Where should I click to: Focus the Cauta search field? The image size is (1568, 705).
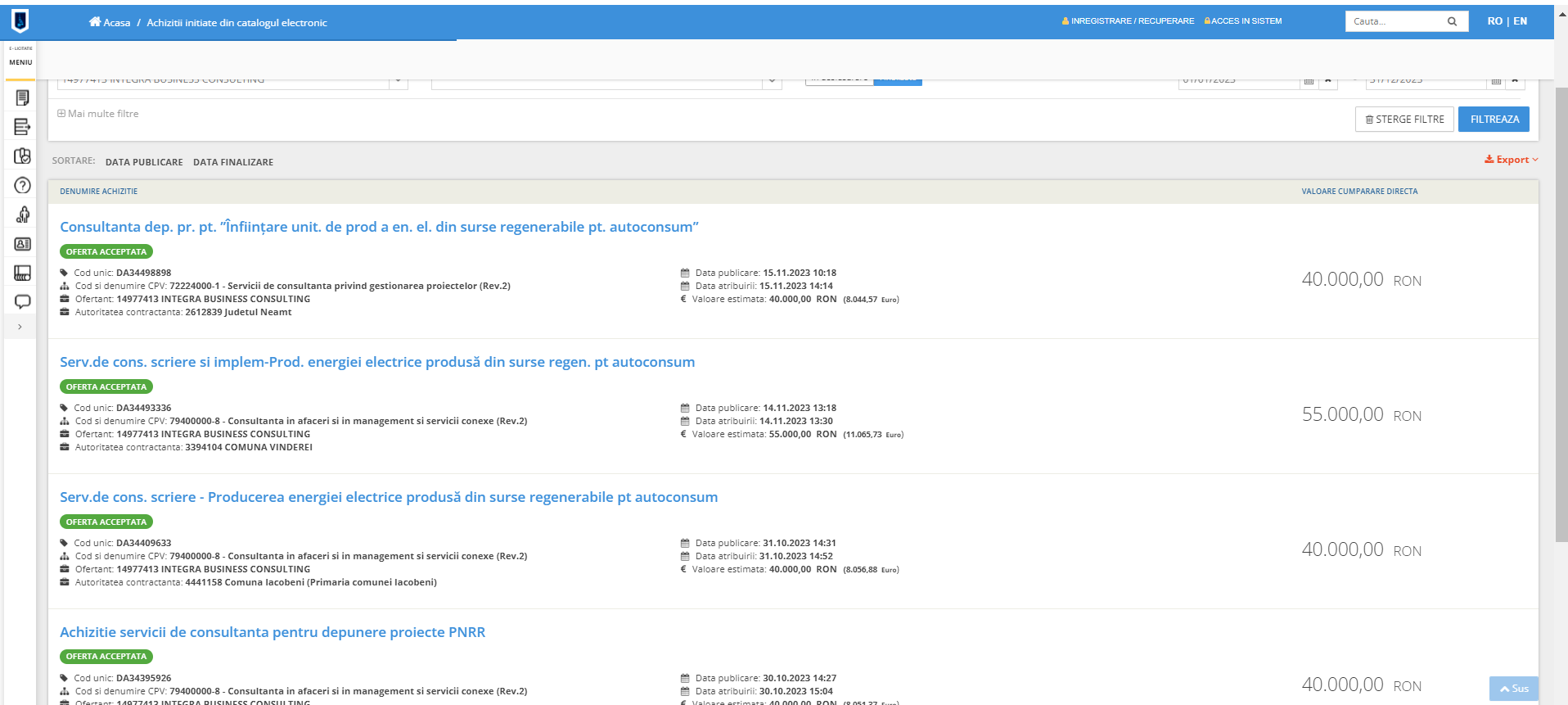(1395, 21)
